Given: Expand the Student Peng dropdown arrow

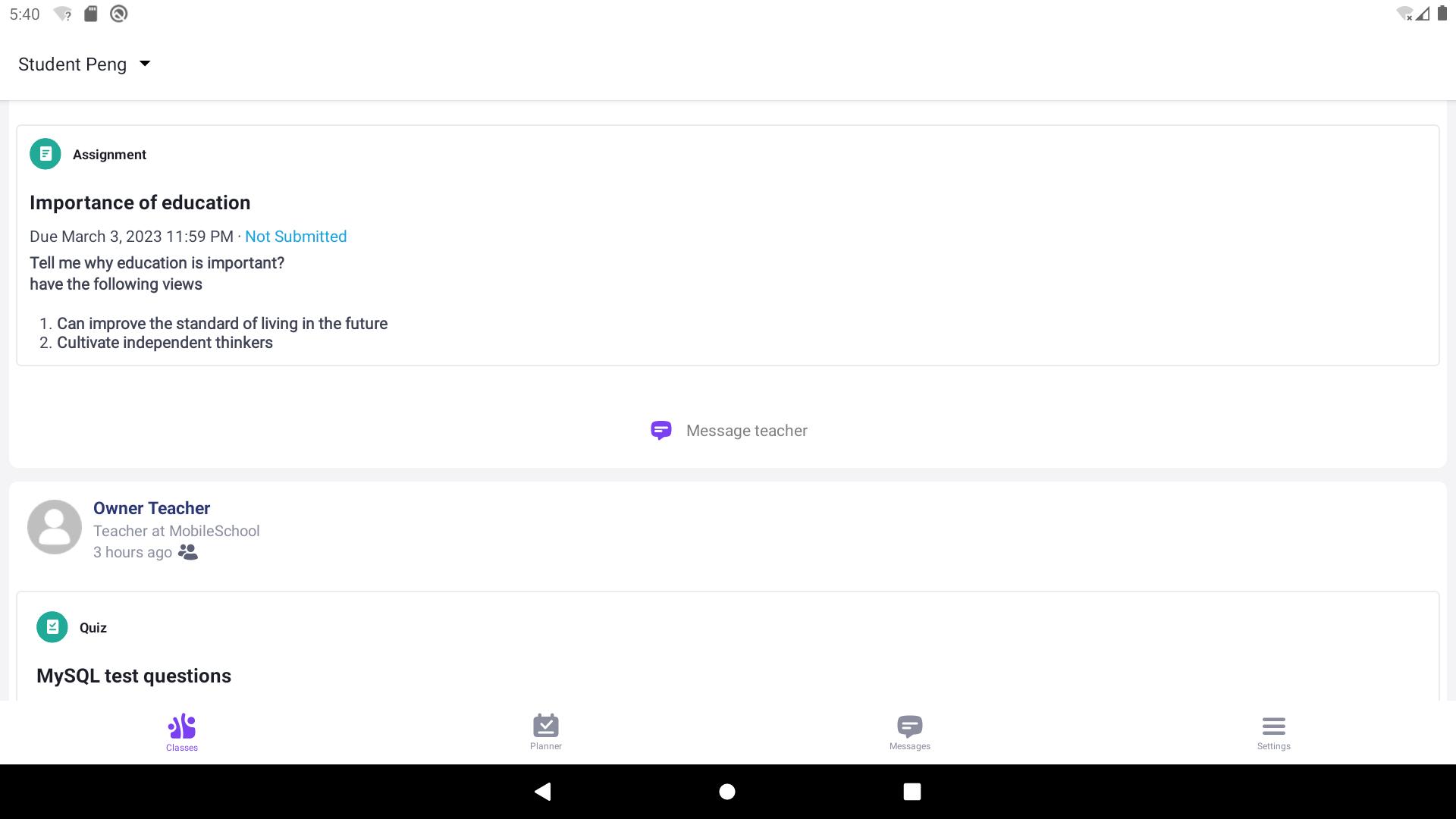Looking at the screenshot, I should click(x=145, y=64).
